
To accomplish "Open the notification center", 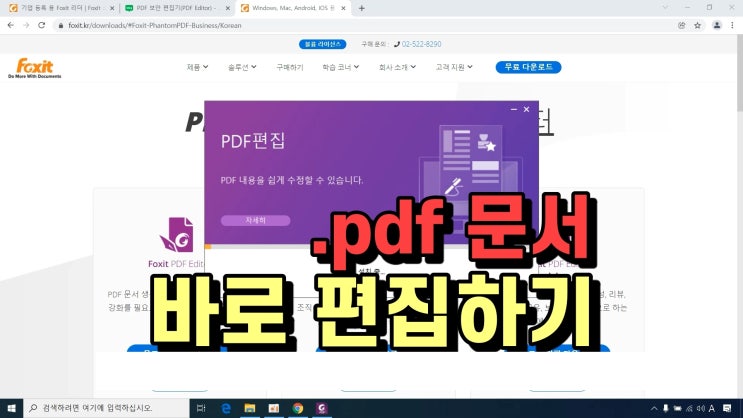I will coord(727,409).
